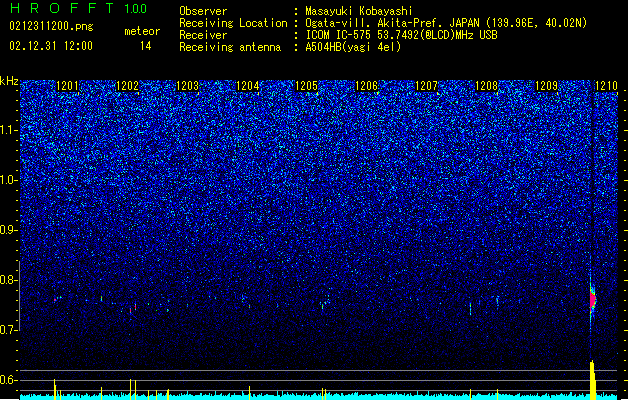629x400 pixels.
Task: Click the 0.6 kHz axis label
Action: click(x=9, y=380)
